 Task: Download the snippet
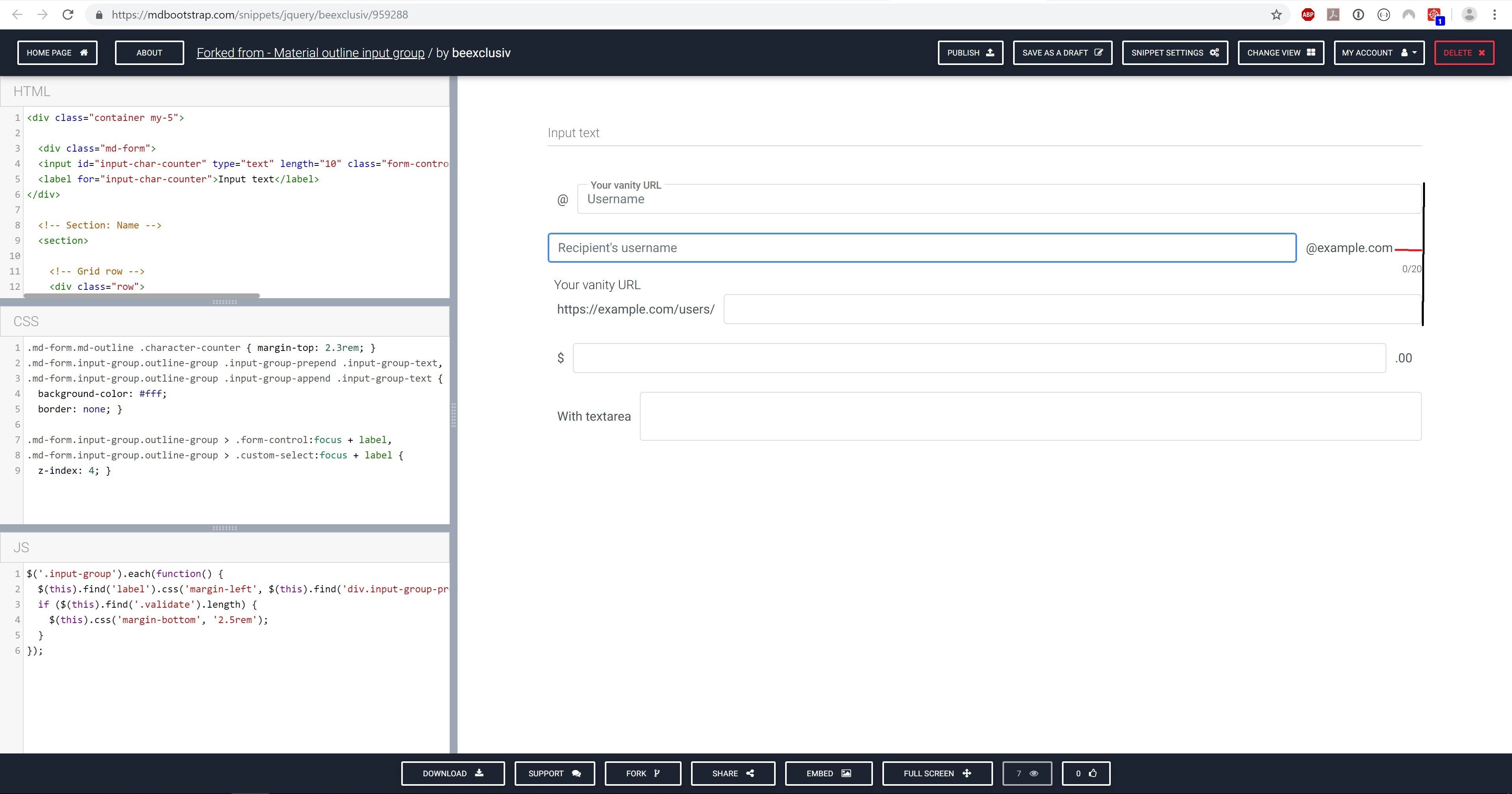point(452,774)
